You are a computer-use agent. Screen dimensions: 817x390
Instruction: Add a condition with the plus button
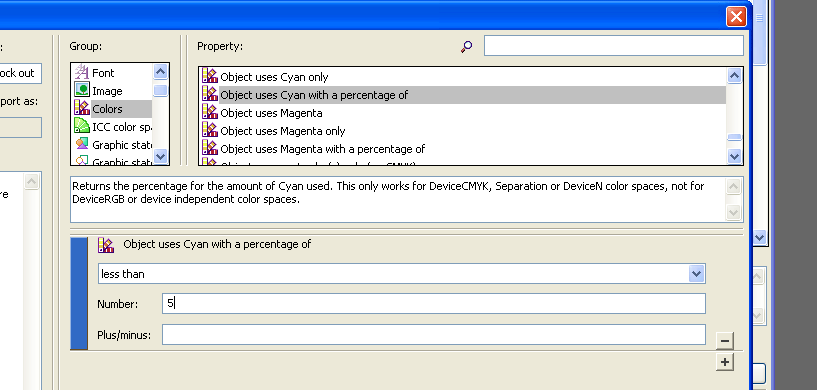pos(724,361)
